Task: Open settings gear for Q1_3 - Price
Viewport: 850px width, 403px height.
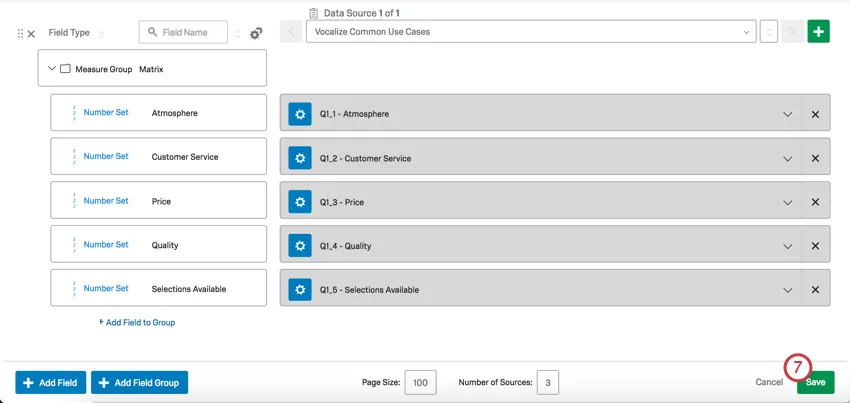Action: pyautogui.click(x=300, y=202)
